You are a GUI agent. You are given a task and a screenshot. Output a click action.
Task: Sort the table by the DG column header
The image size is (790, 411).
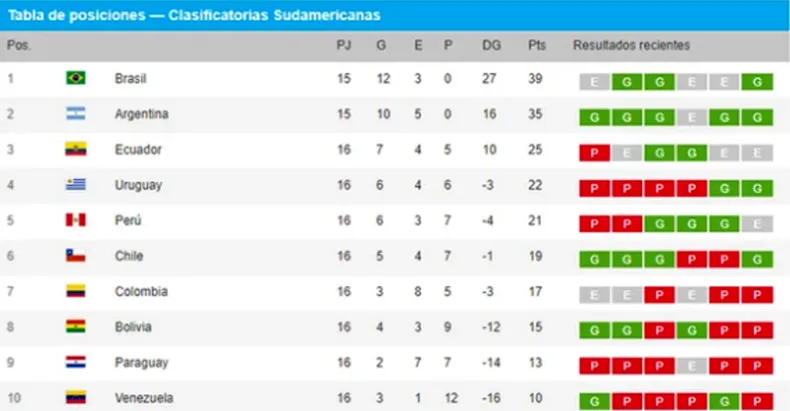491,45
